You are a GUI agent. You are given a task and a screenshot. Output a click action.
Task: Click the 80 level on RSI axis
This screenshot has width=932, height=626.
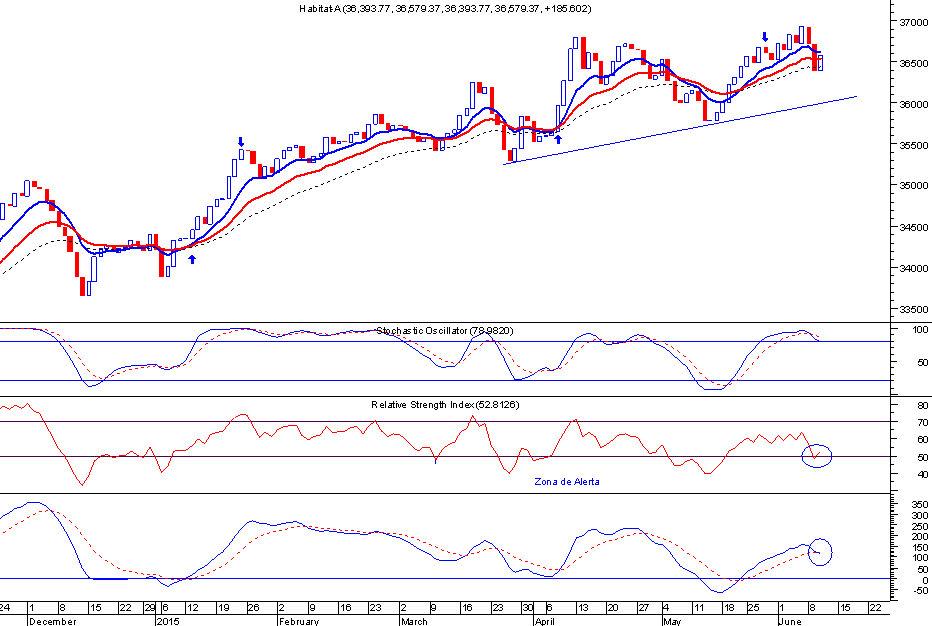(923, 405)
